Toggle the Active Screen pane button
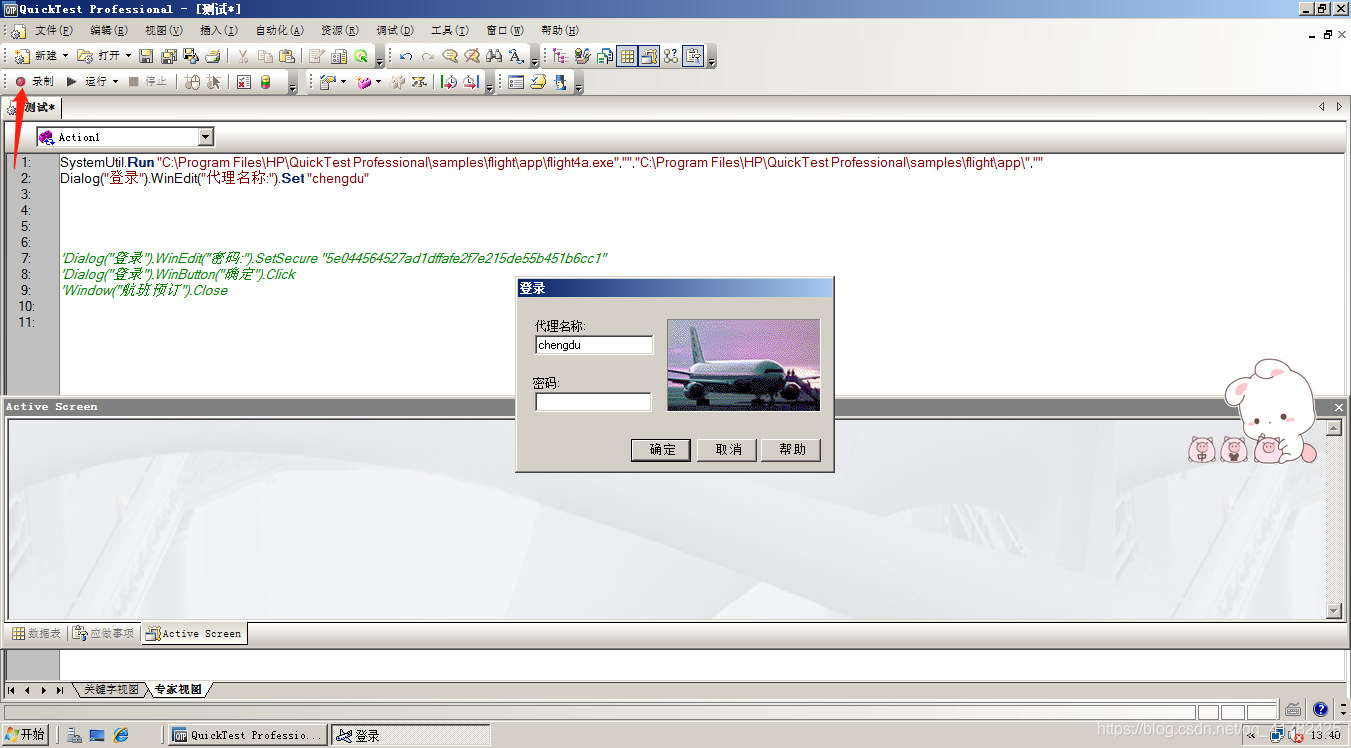The image size is (1351, 748). click(649, 56)
